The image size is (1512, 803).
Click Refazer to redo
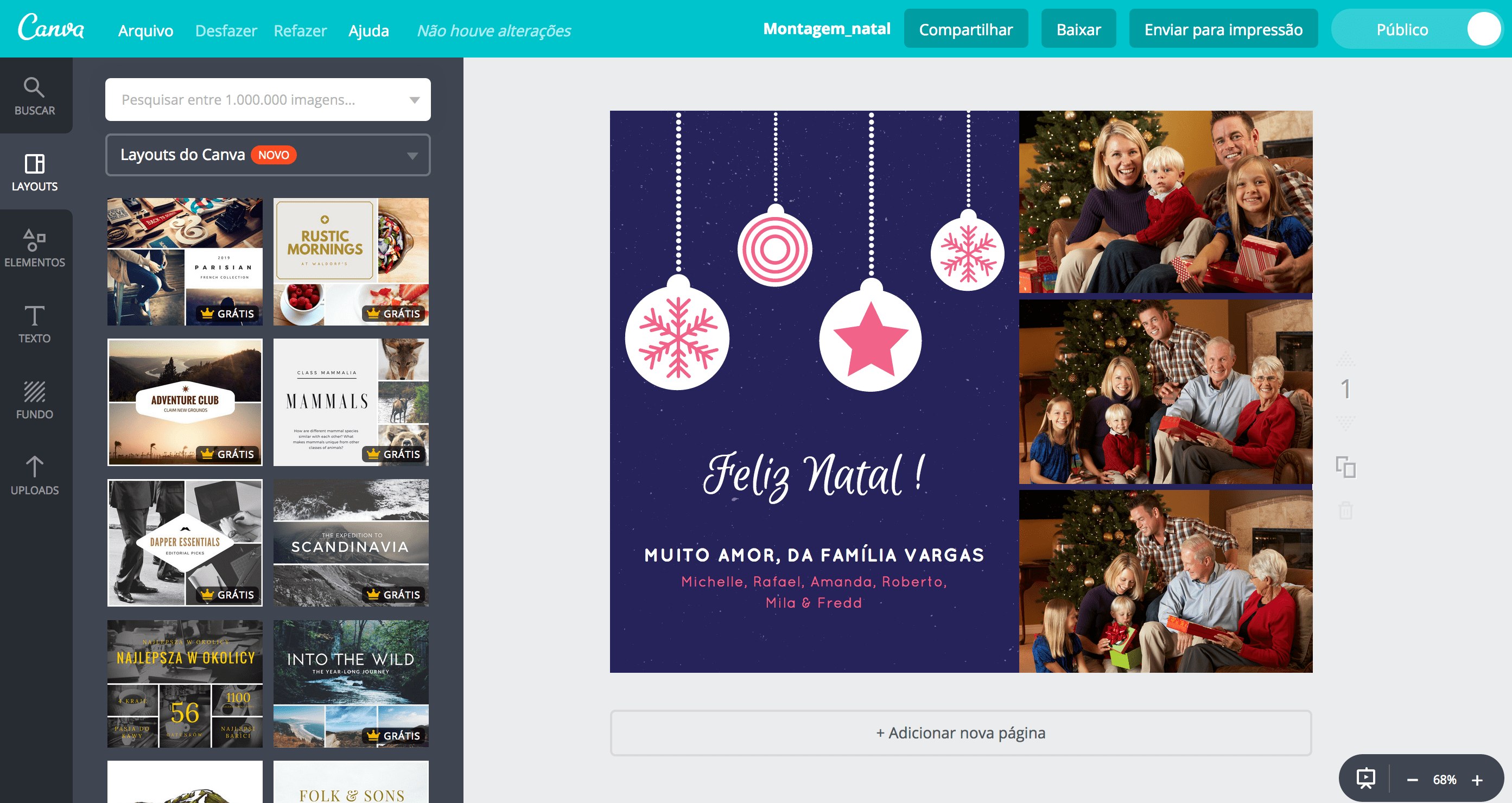click(x=300, y=30)
